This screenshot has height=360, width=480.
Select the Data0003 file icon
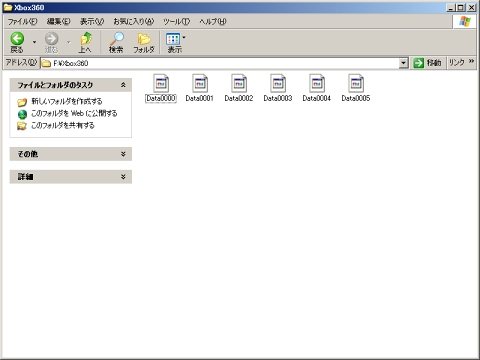point(278,83)
